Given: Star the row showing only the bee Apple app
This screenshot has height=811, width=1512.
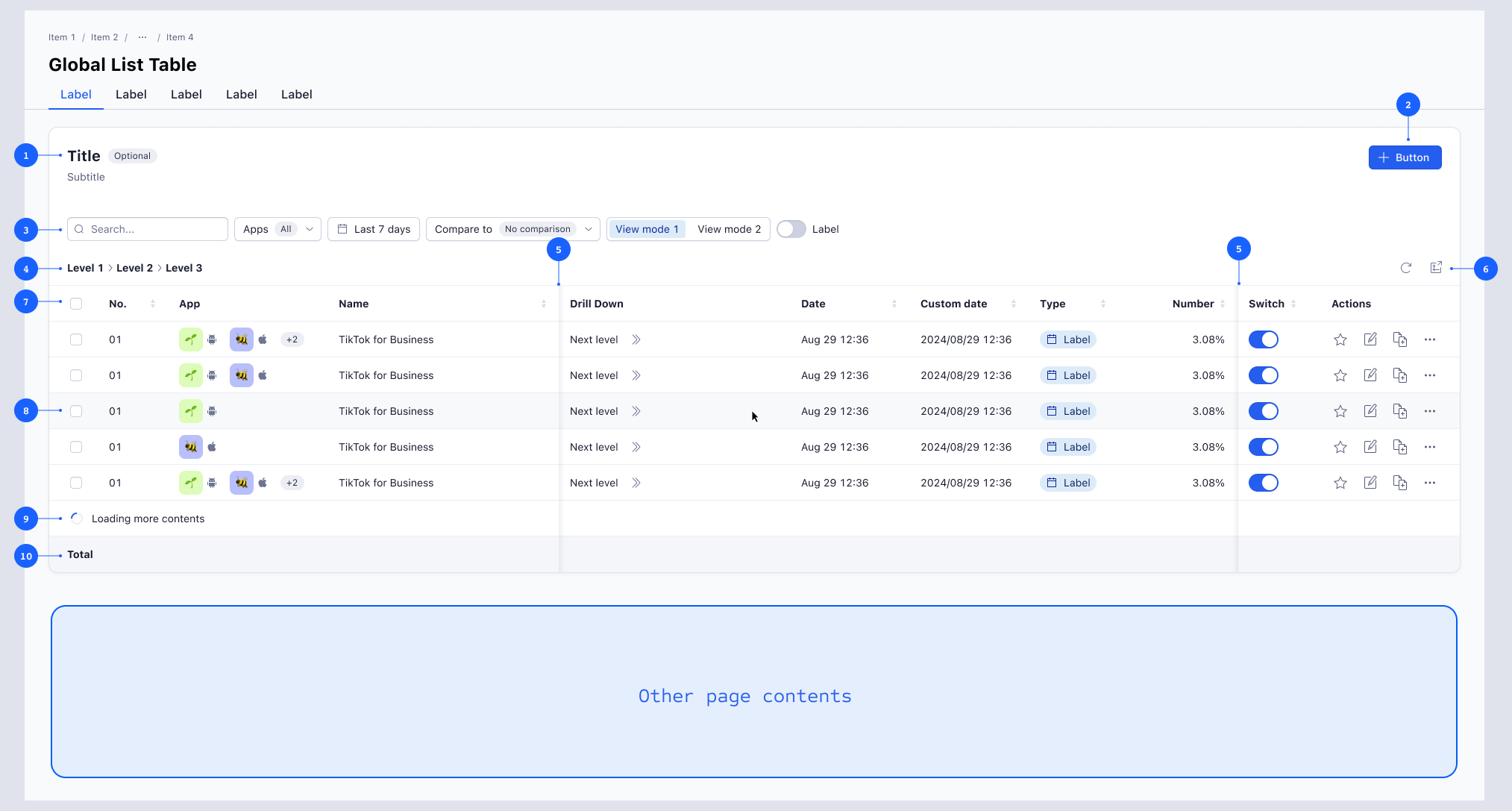Looking at the screenshot, I should 1340,447.
